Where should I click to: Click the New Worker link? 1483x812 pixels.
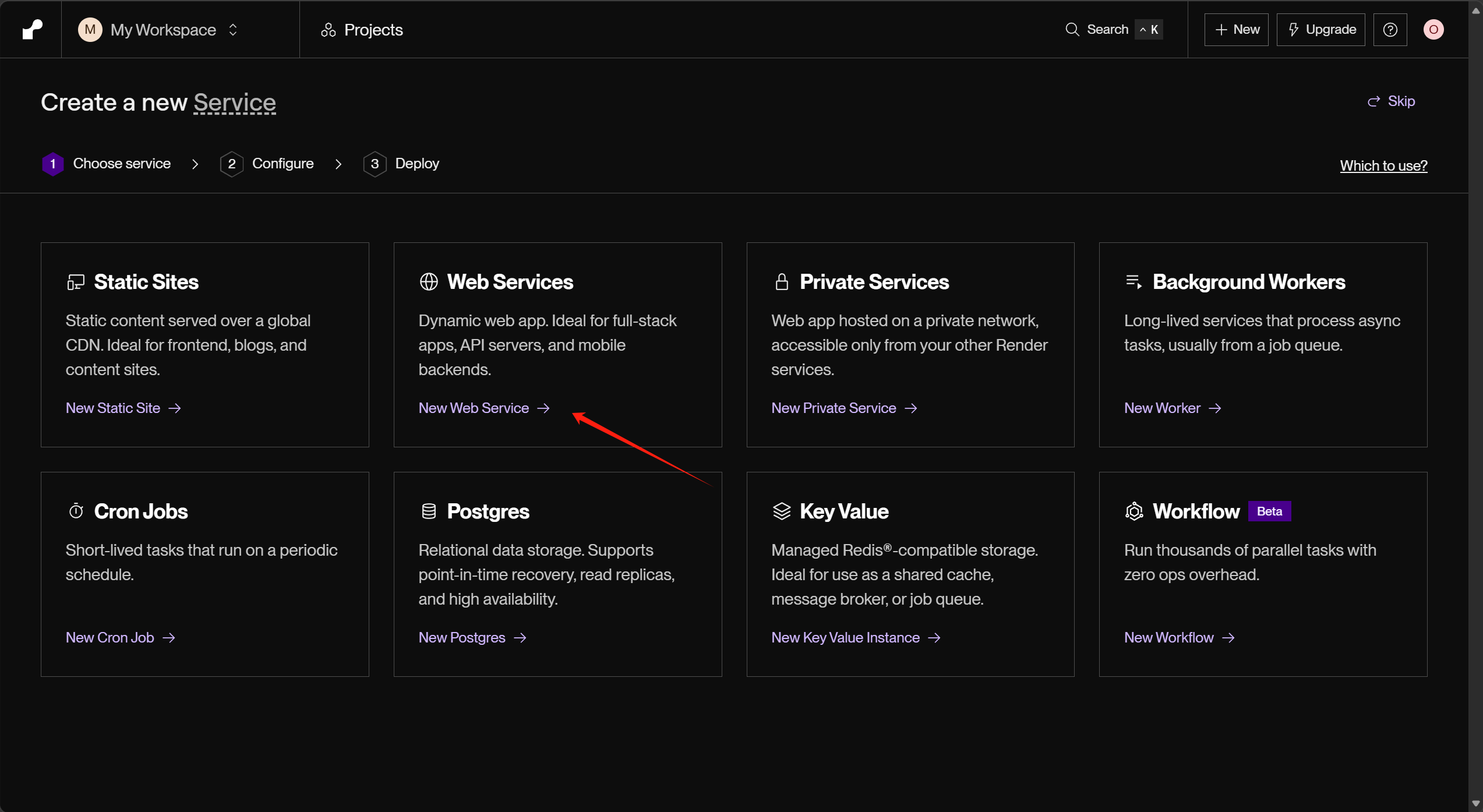click(1173, 408)
